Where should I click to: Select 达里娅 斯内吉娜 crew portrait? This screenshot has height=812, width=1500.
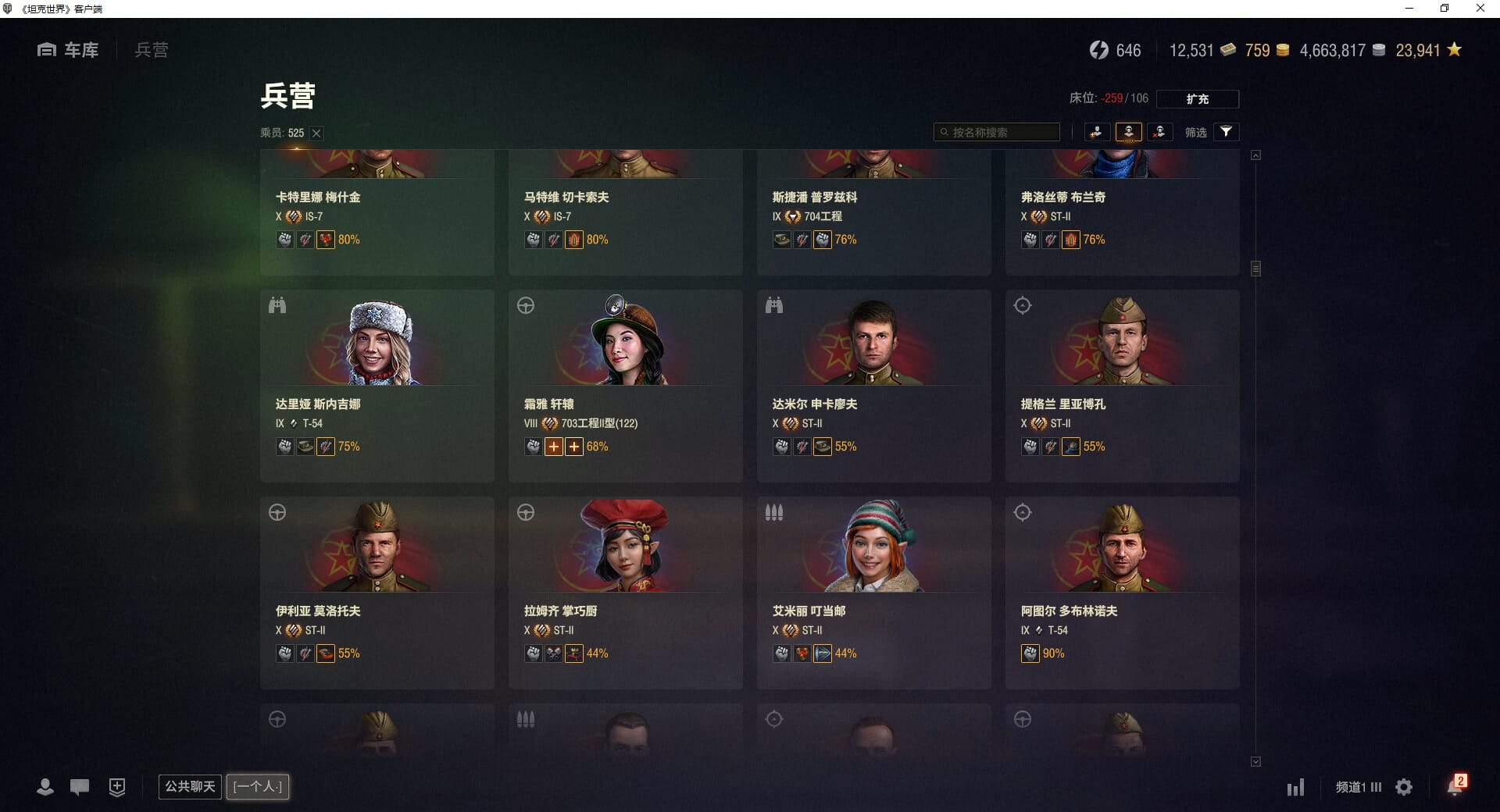(379, 342)
